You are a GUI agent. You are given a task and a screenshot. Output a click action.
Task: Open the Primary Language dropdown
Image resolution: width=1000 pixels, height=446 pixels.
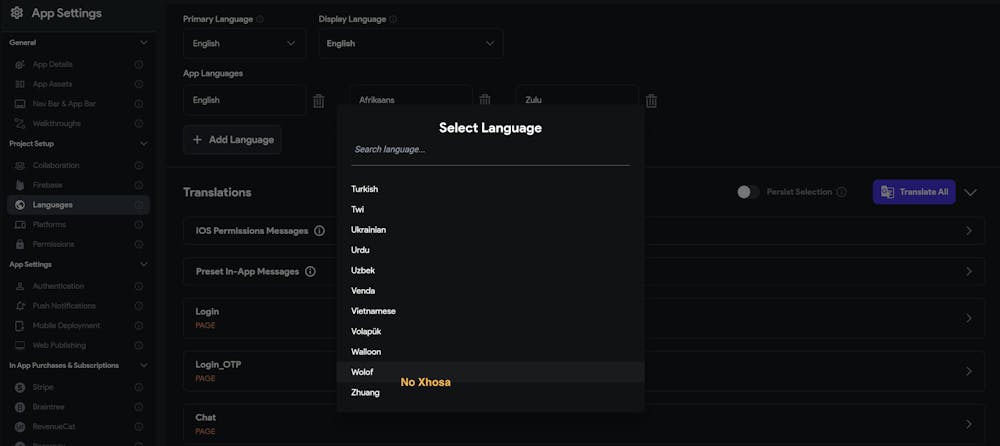click(244, 44)
